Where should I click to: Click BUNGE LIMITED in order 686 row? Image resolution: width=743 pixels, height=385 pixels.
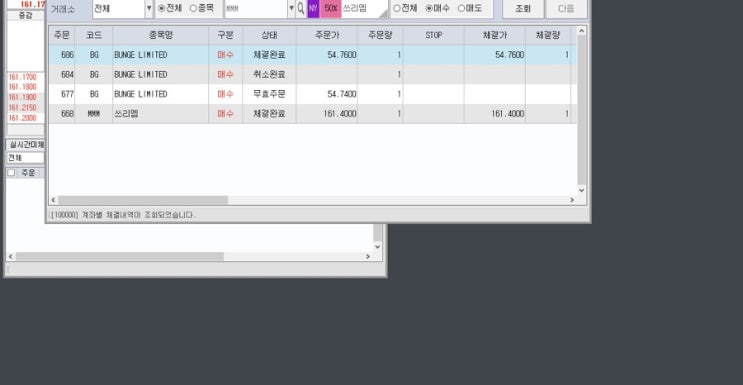[x=141, y=55]
